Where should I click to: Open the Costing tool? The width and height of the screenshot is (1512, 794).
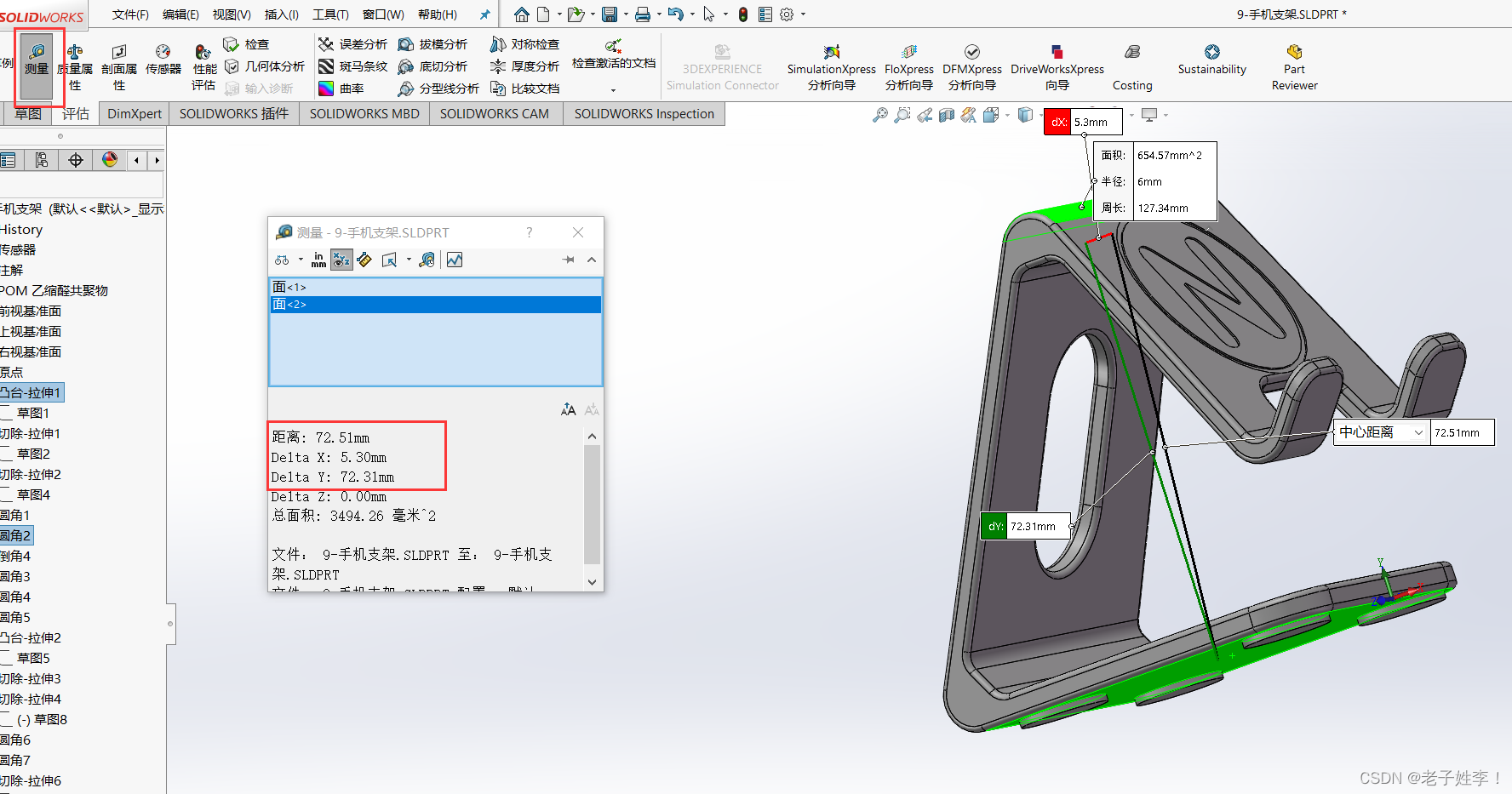(x=1132, y=68)
